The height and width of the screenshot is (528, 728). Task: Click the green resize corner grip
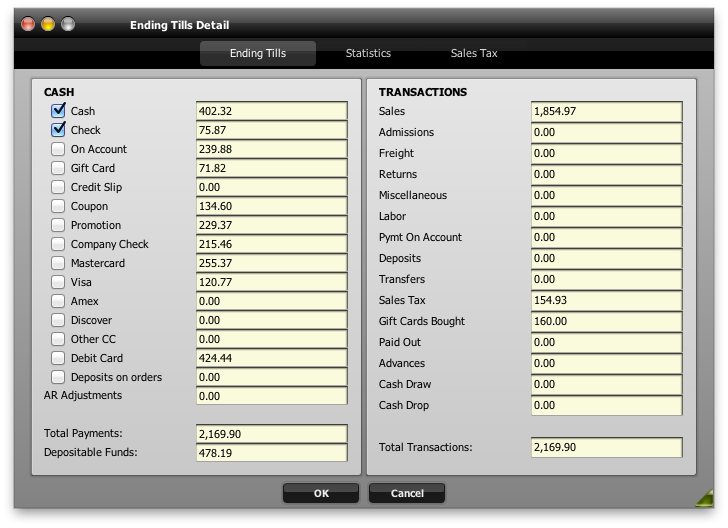coord(704,497)
